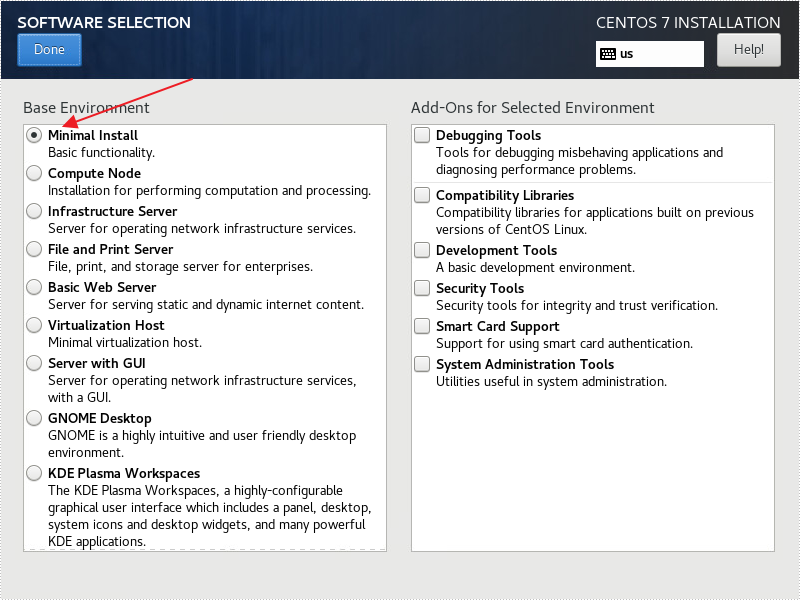Click the 'Security Tools' label
Image resolution: width=800 pixels, height=600 pixels.
(480, 288)
